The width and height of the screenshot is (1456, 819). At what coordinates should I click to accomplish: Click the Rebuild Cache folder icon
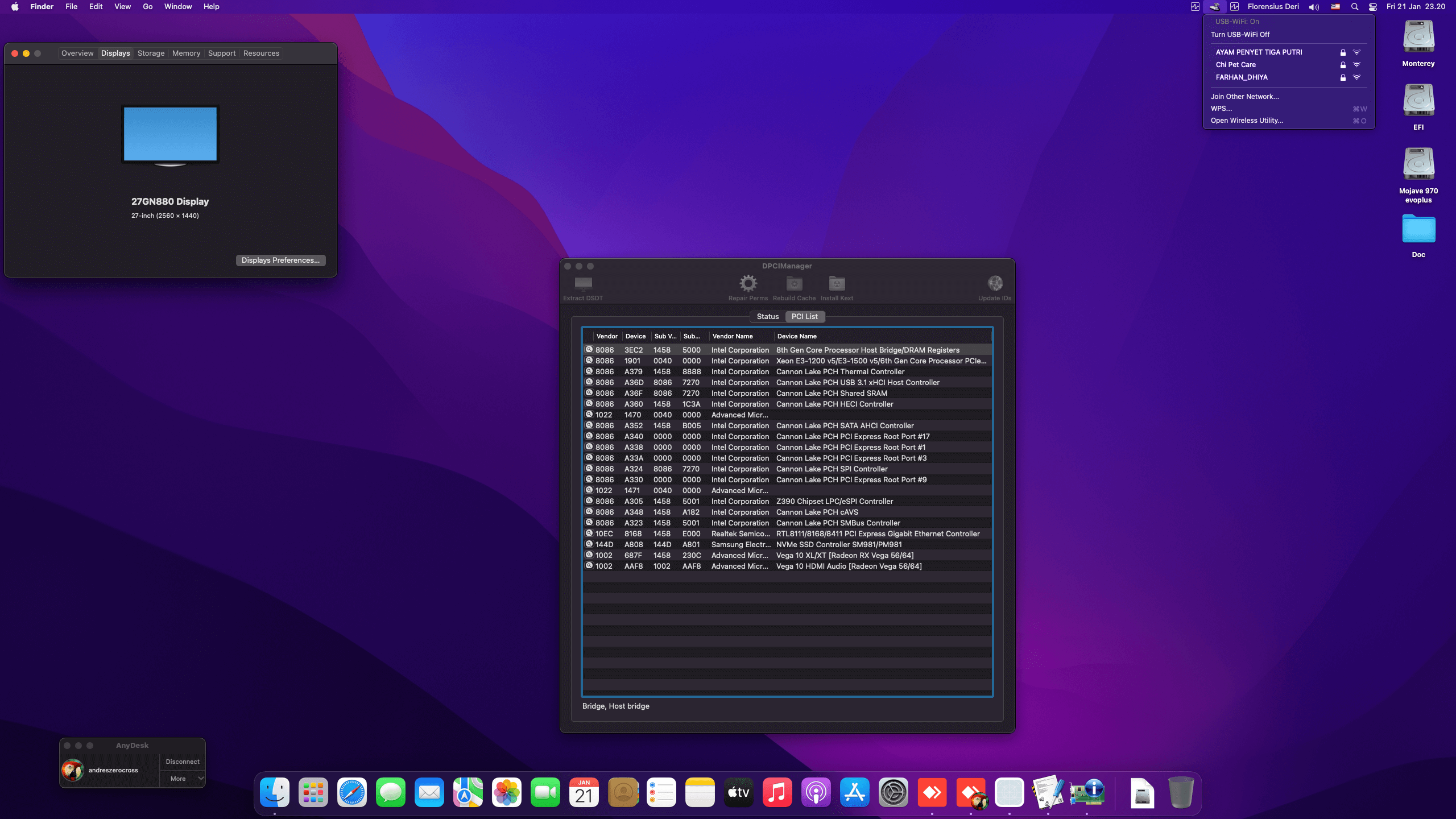(x=794, y=287)
